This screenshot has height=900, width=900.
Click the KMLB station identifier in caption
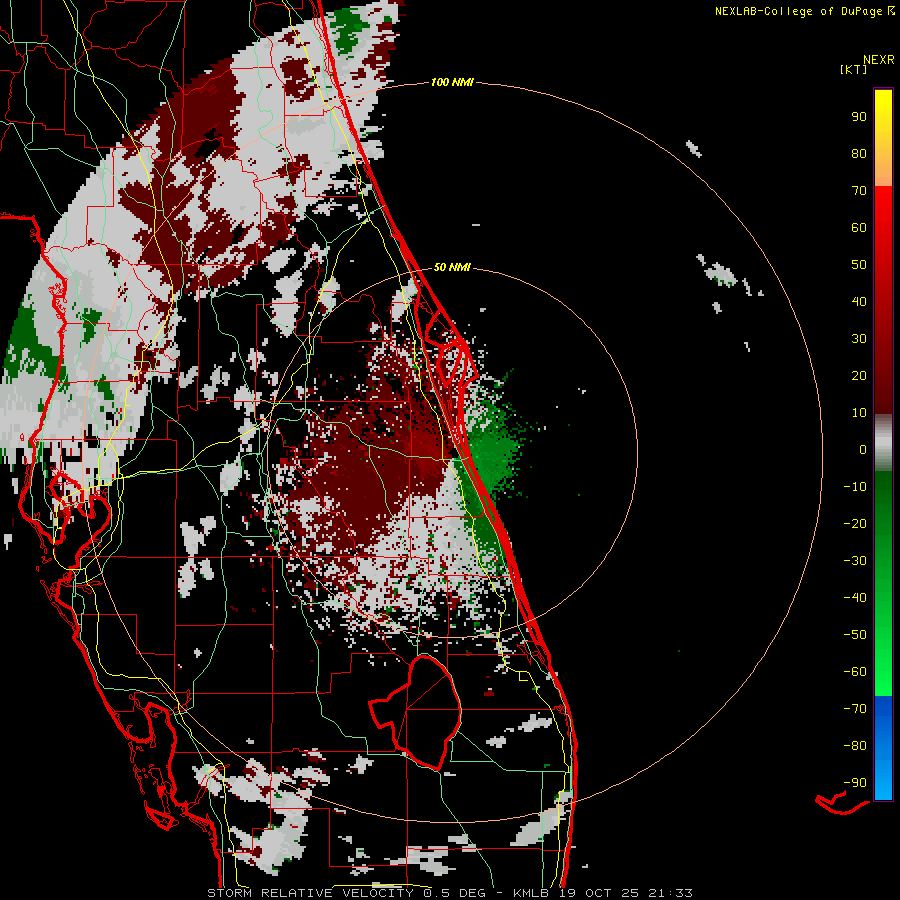coord(531,893)
